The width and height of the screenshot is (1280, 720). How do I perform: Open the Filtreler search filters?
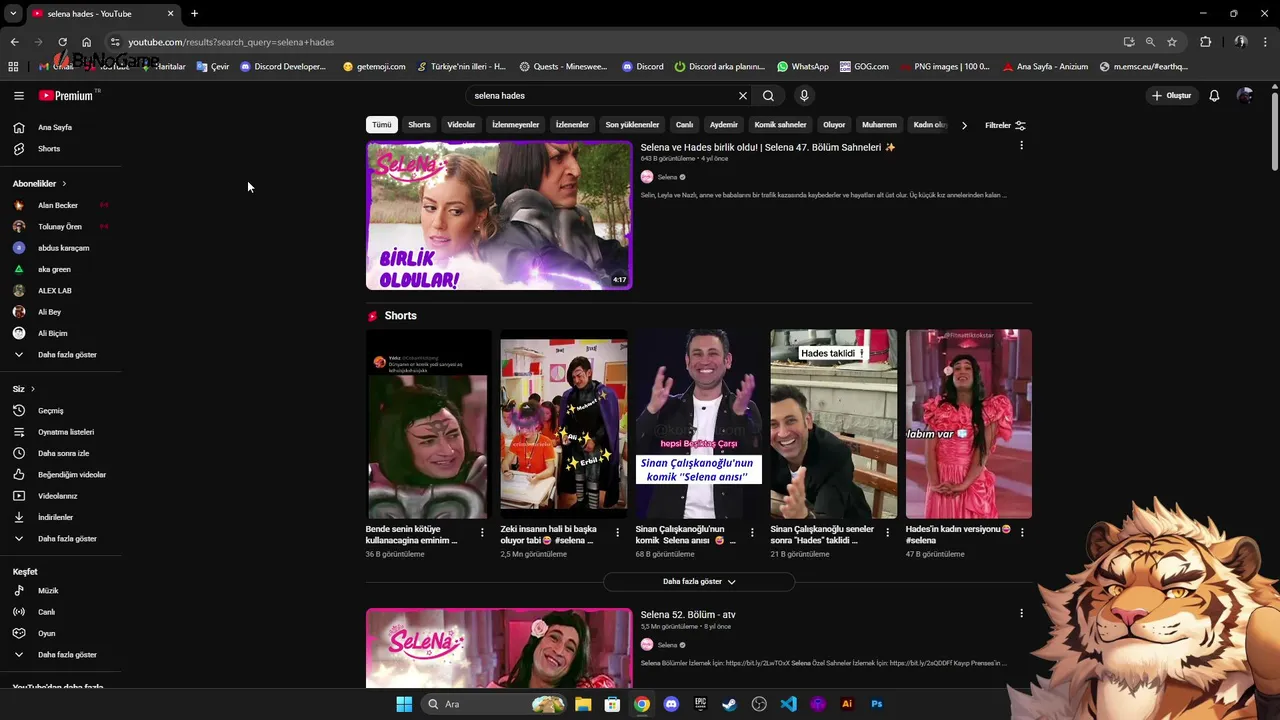[x=1005, y=126]
